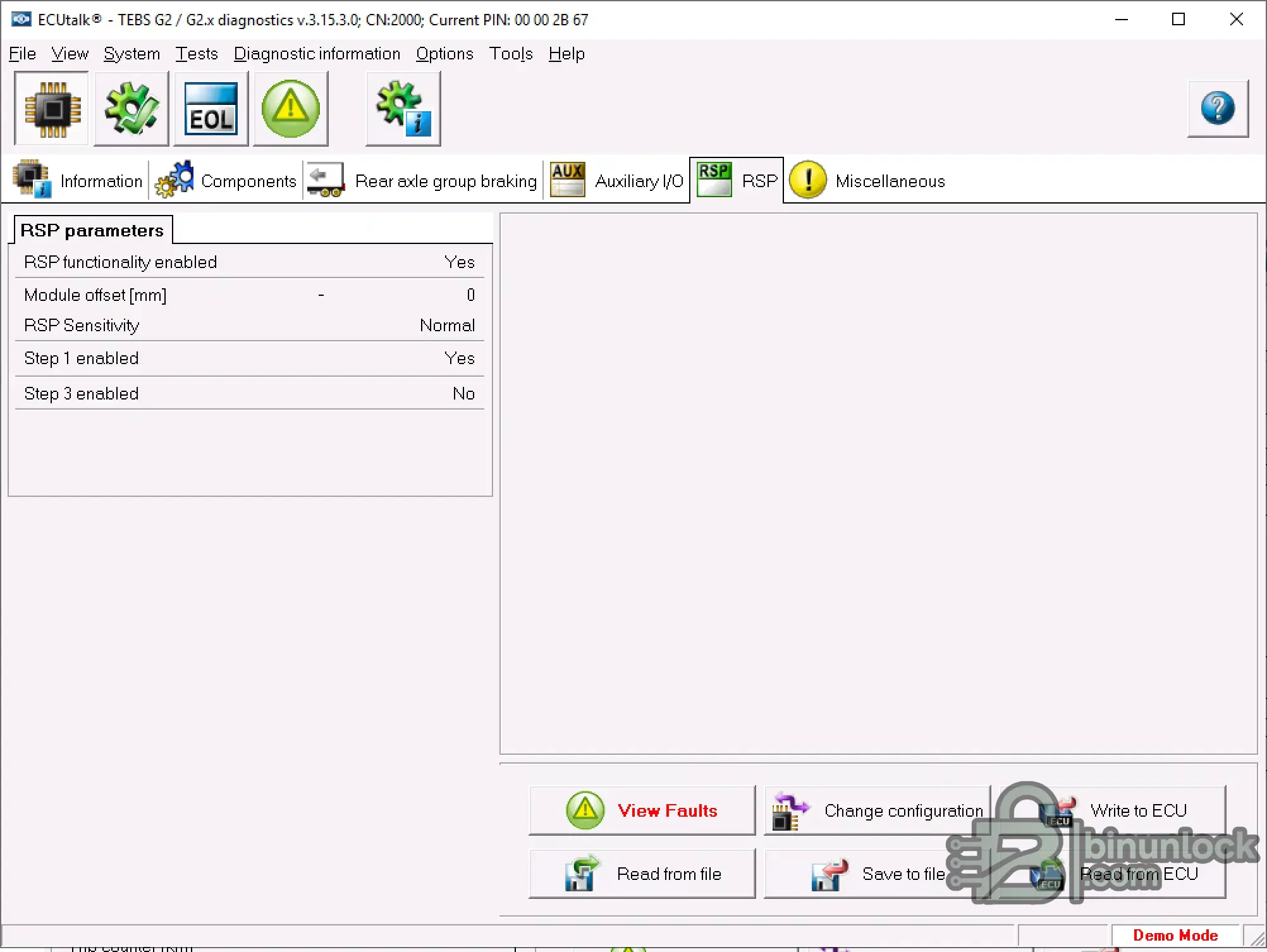Click the Normal value for RSP Sensitivity

447,326
